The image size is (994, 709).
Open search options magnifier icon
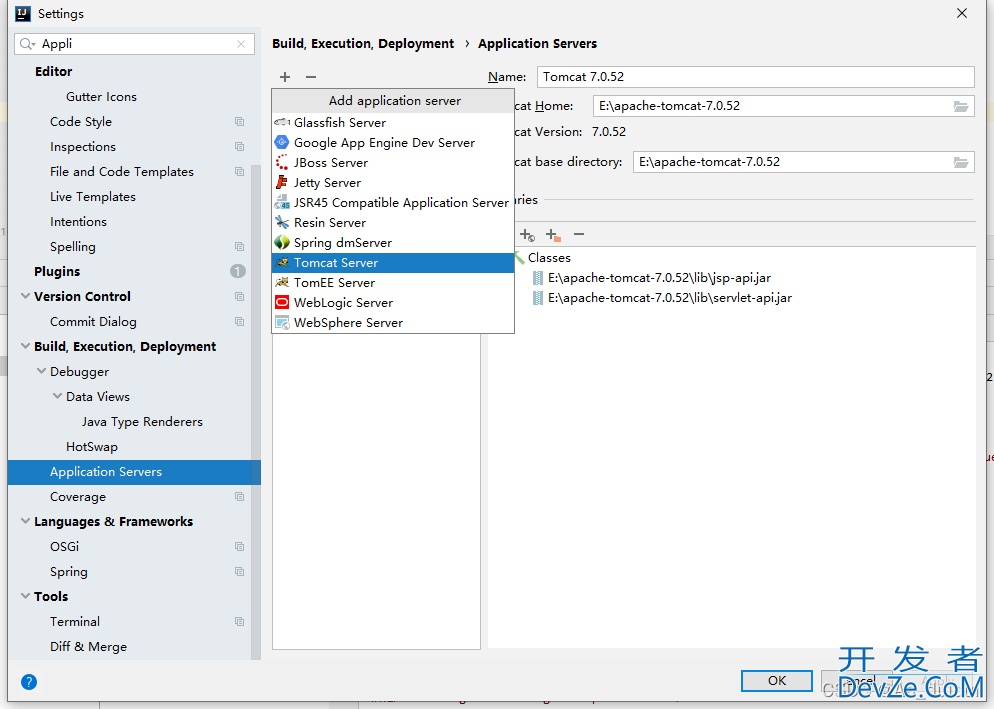(x=27, y=44)
